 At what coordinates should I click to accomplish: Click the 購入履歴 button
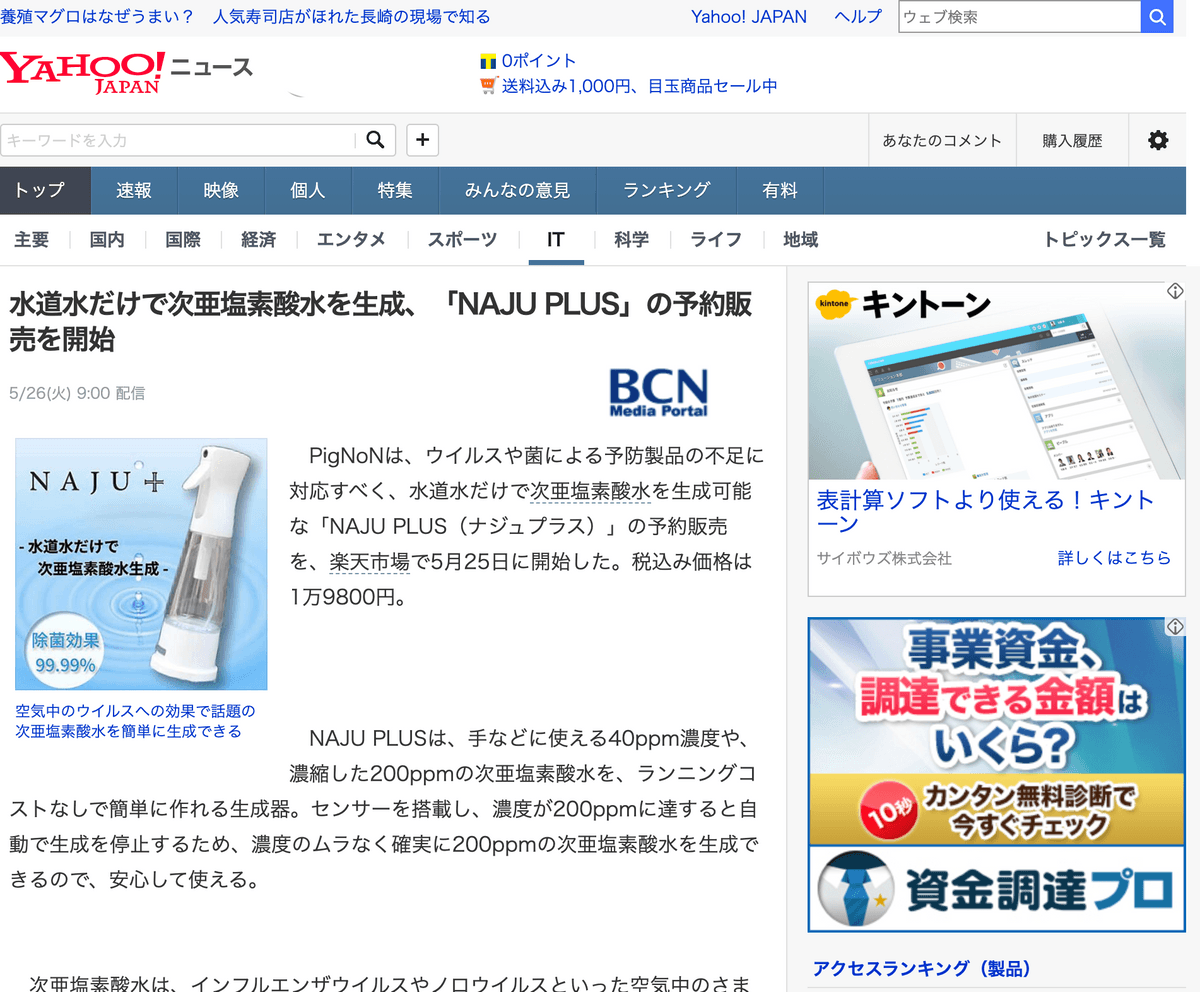[1072, 141]
